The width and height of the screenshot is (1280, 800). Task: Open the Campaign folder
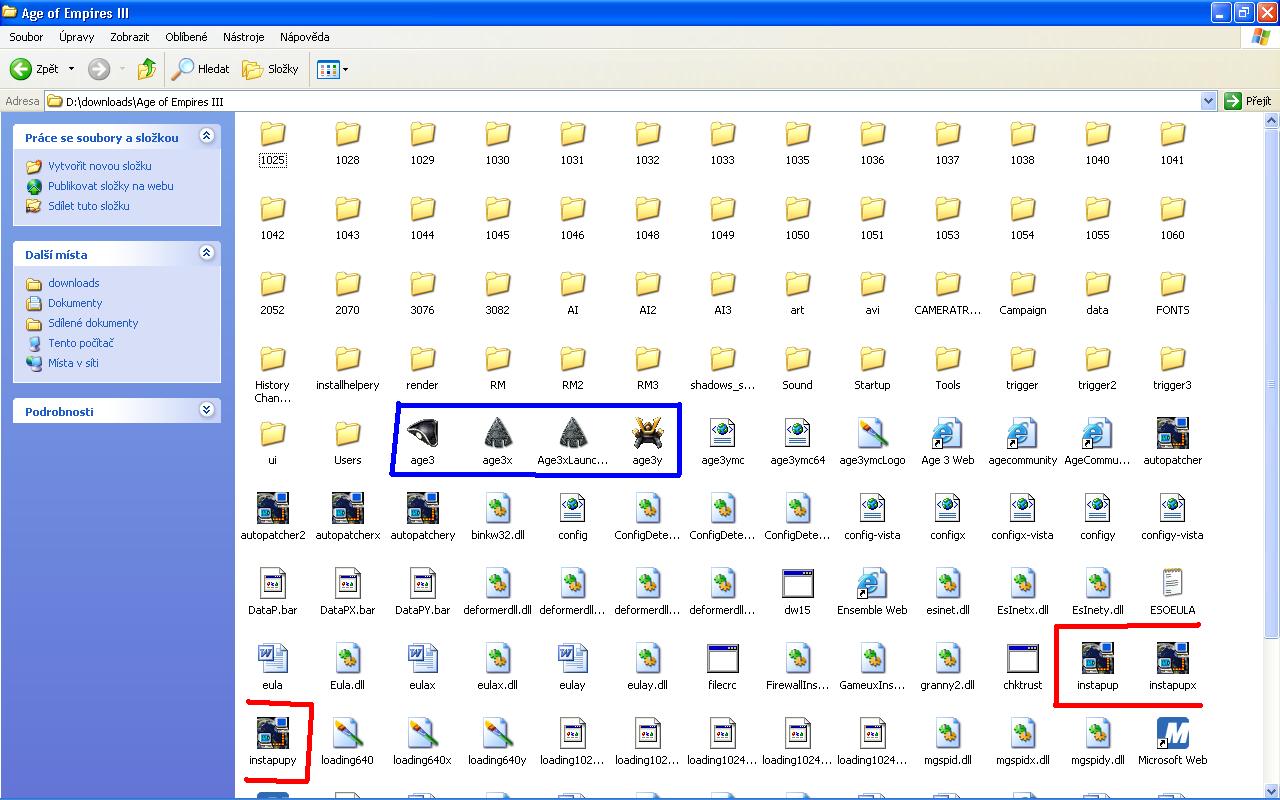(x=1022, y=285)
